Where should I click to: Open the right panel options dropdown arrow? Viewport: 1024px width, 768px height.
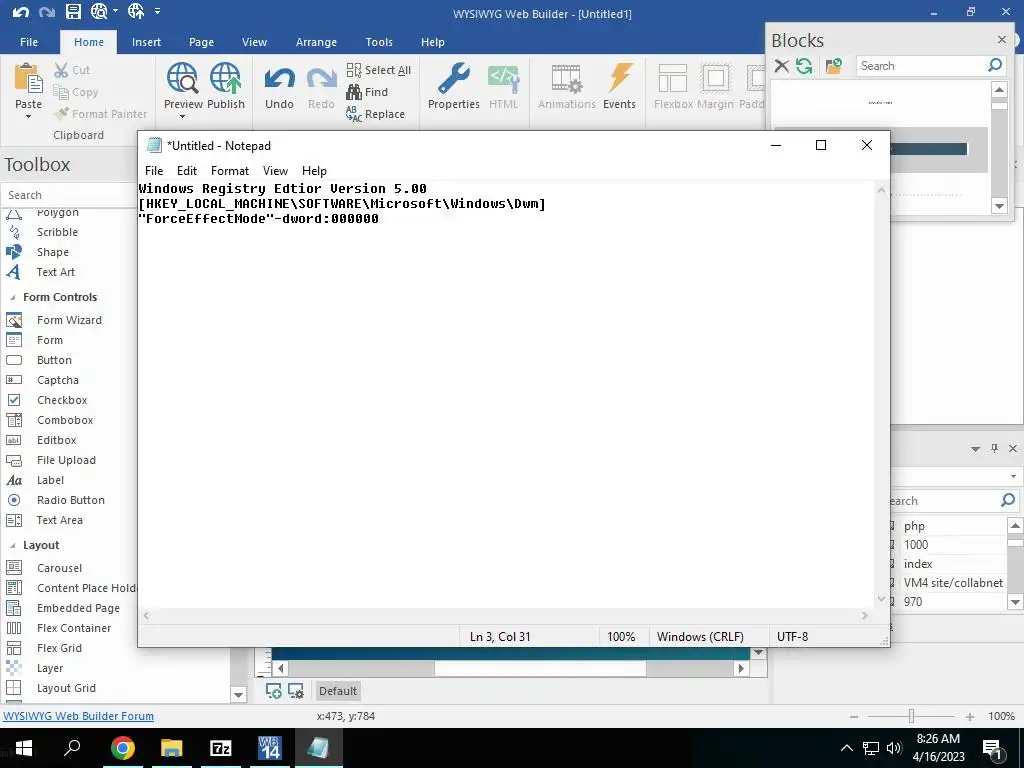tap(975, 449)
